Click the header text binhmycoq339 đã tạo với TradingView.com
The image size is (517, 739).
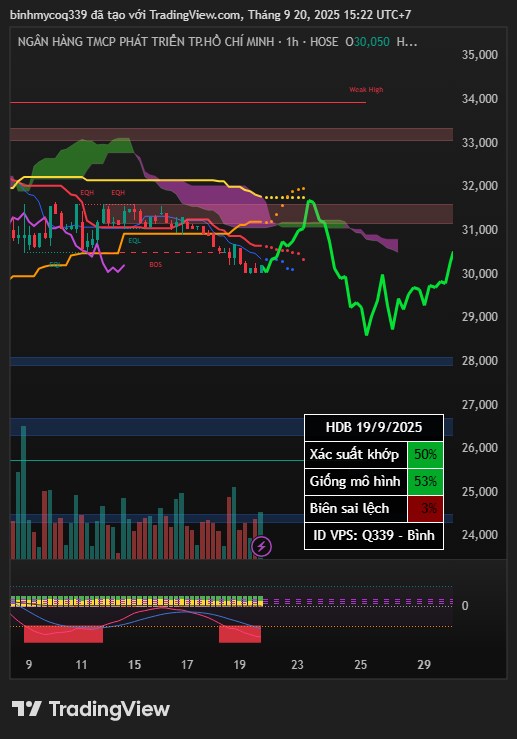click(125, 15)
